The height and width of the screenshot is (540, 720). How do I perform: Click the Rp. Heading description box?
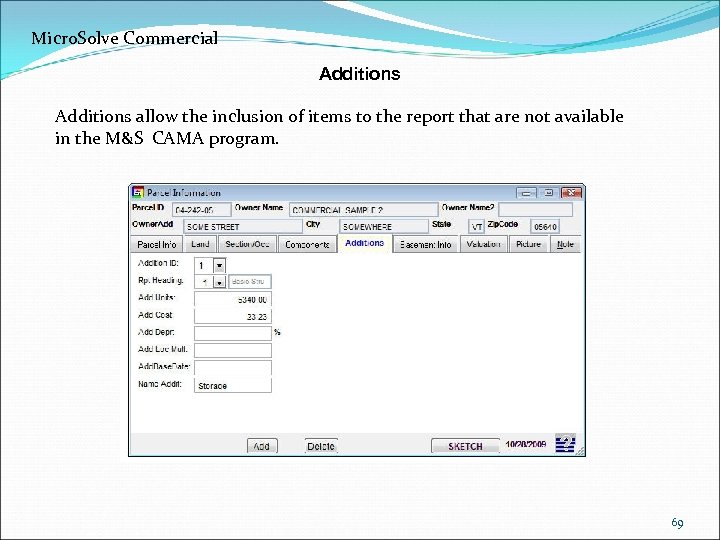[250, 281]
